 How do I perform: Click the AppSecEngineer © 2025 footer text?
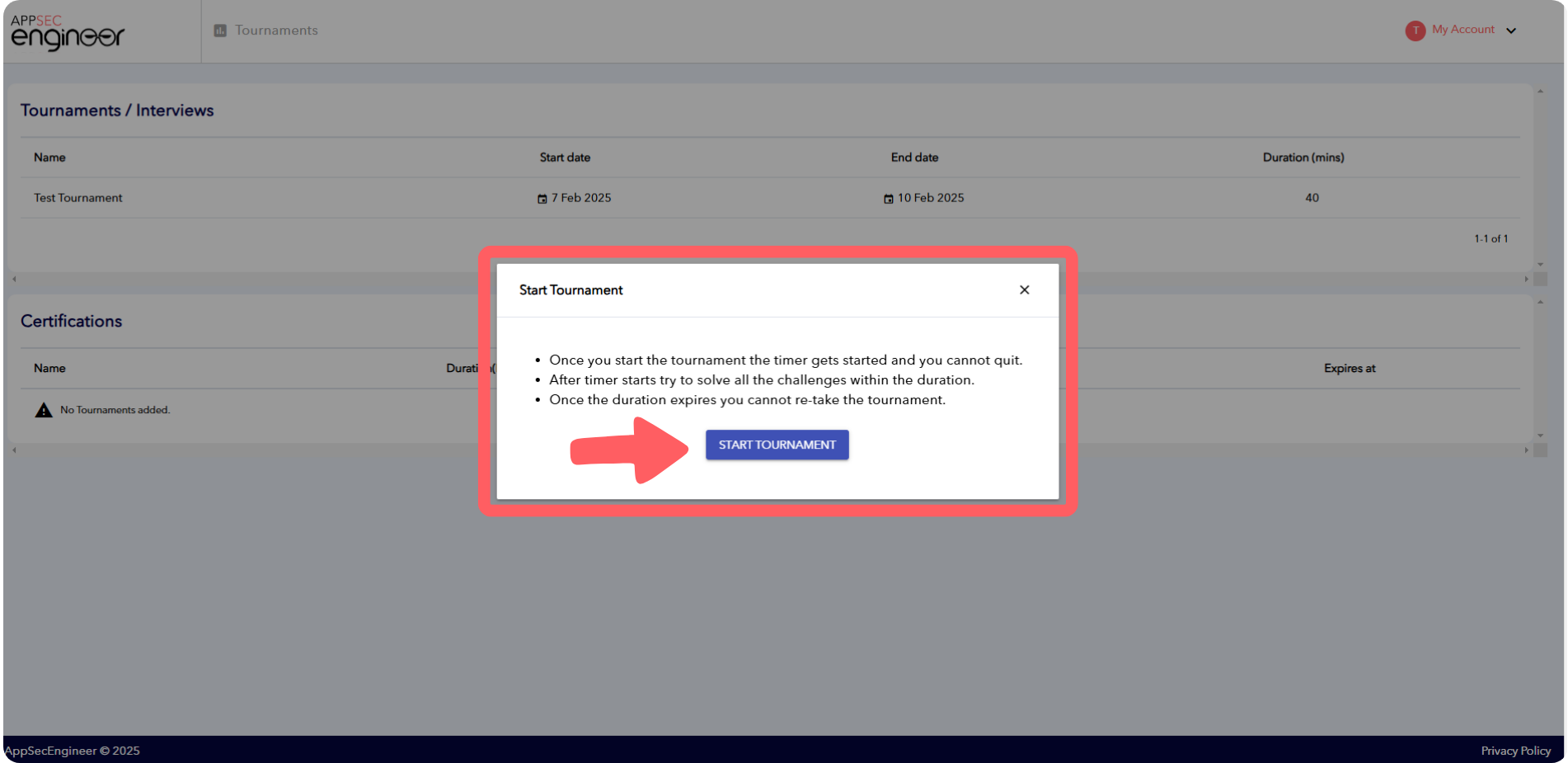pos(70,751)
